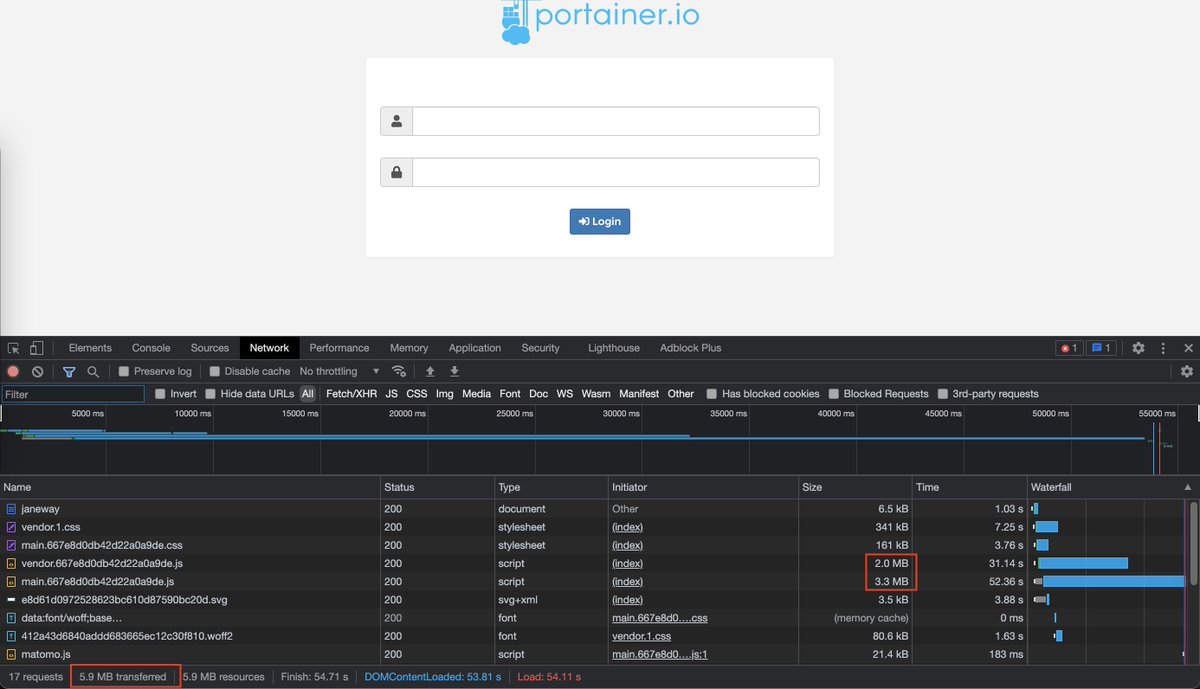The width and height of the screenshot is (1200, 689).
Task: Click the janeway document file icon
Action: click(11, 509)
